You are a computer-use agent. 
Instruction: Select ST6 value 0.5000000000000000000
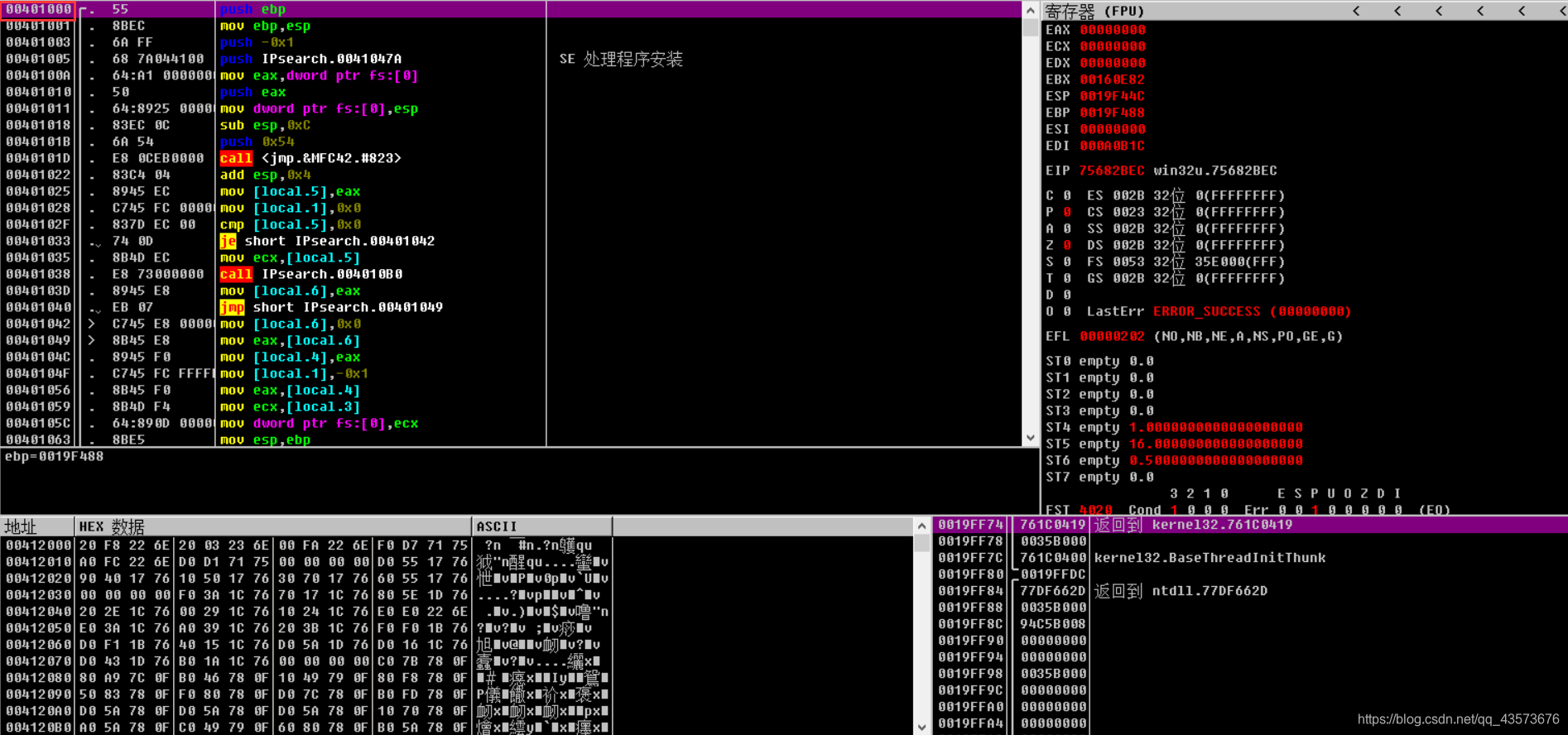[x=1216, y=460]
